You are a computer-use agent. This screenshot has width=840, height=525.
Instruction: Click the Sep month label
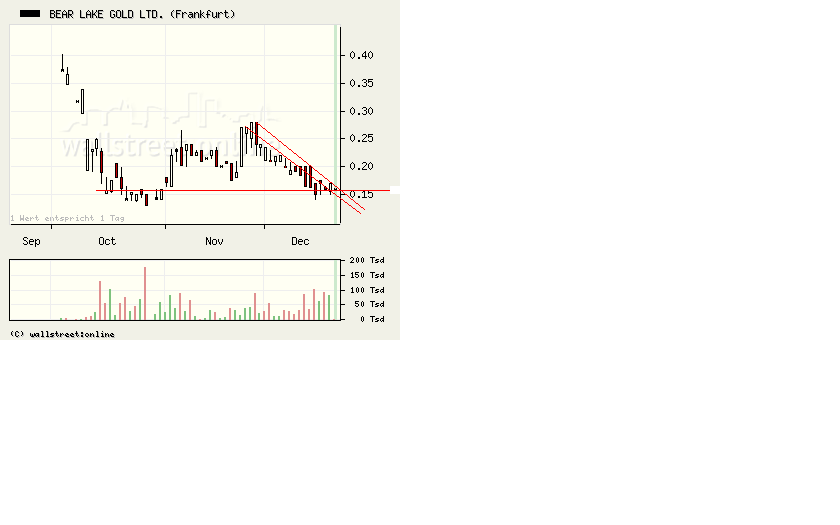[31, 242]
